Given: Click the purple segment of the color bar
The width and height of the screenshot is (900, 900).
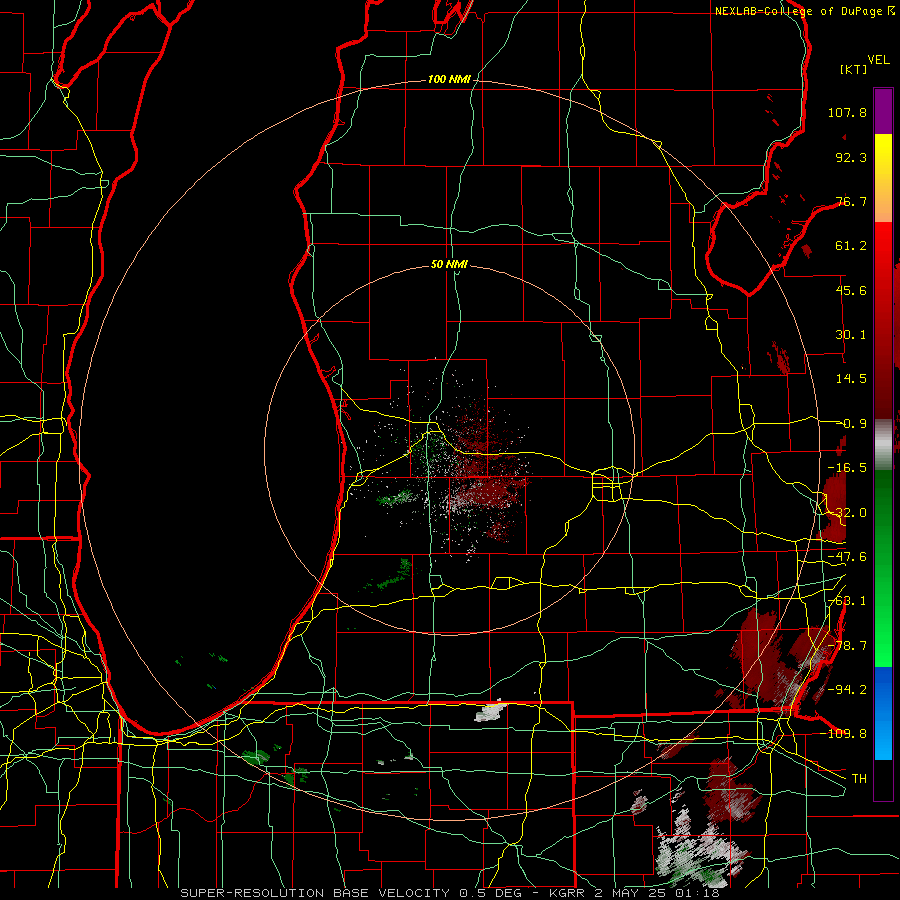Looking at the screenshot, I should coord(883,112).
